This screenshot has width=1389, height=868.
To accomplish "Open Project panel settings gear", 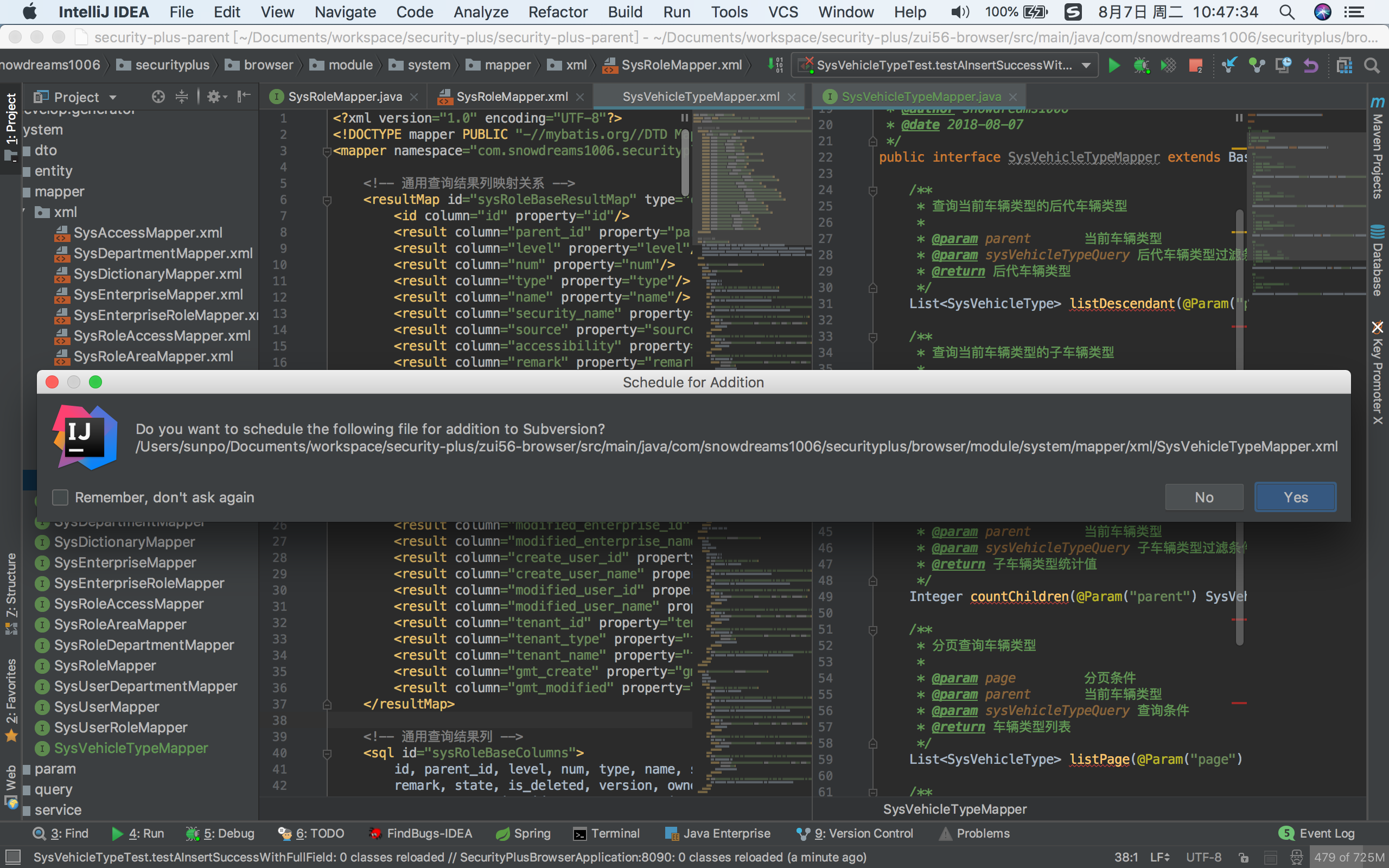I will (x=216, y=97).
